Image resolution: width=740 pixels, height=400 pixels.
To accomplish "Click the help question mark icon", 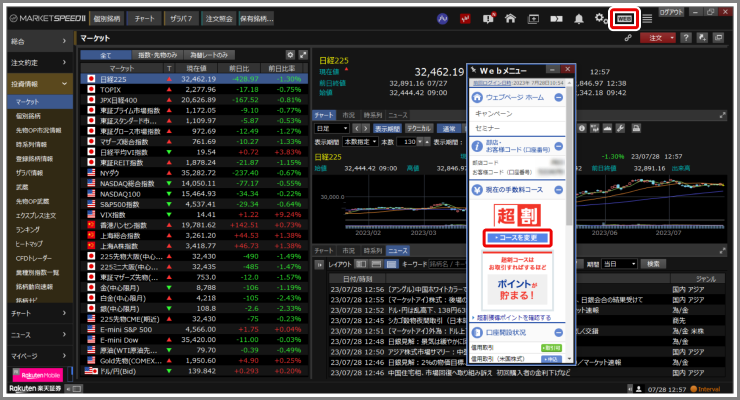I will tap(686, 38).
